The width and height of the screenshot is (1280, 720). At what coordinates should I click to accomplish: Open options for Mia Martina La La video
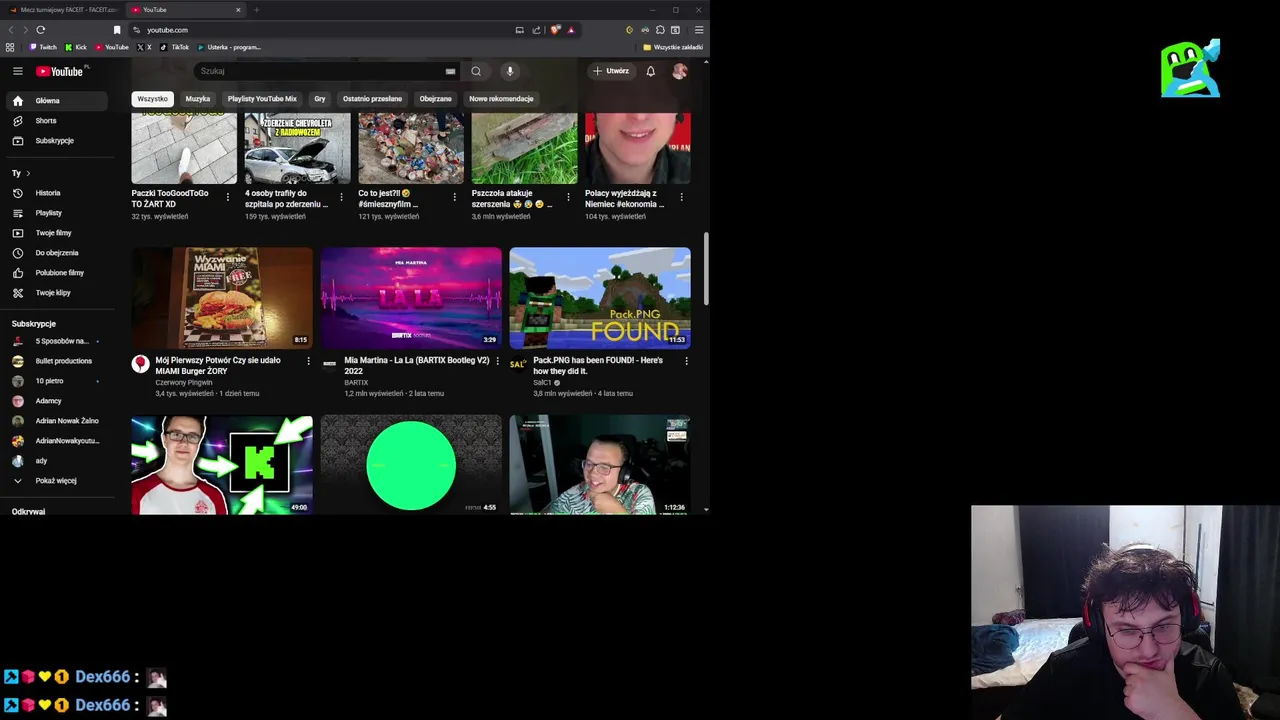[497, 361]
